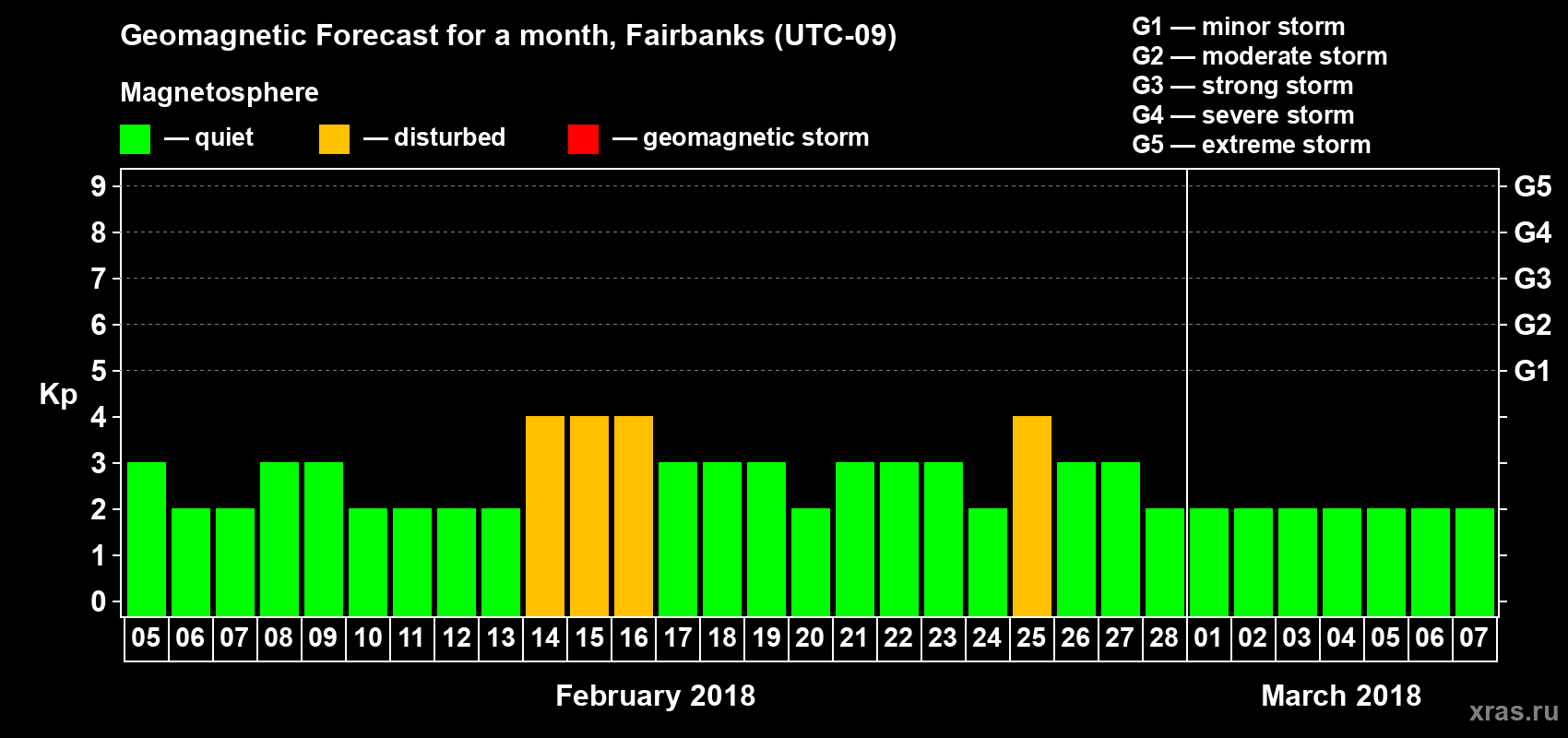Viewport: 1568px width, 738px height.
Task: Click the G4 label on right axis
Action: 1533,232
